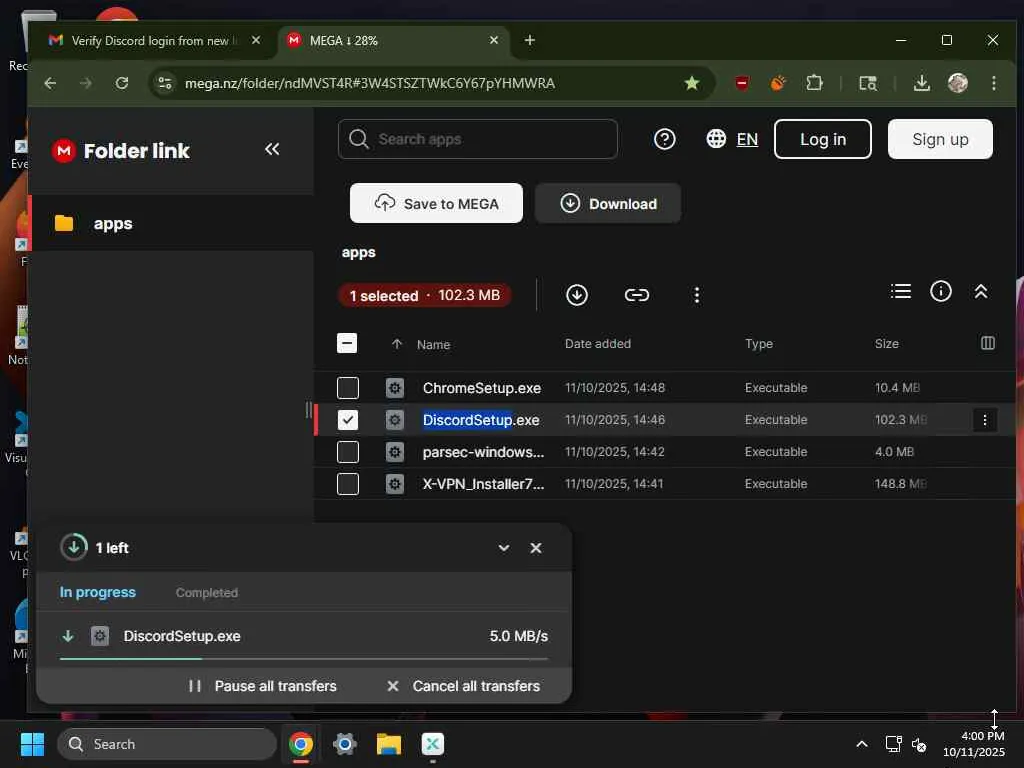This screenshot has width=1024, height=768.
Task: Click Save to MEGA button
Action: 436,203
